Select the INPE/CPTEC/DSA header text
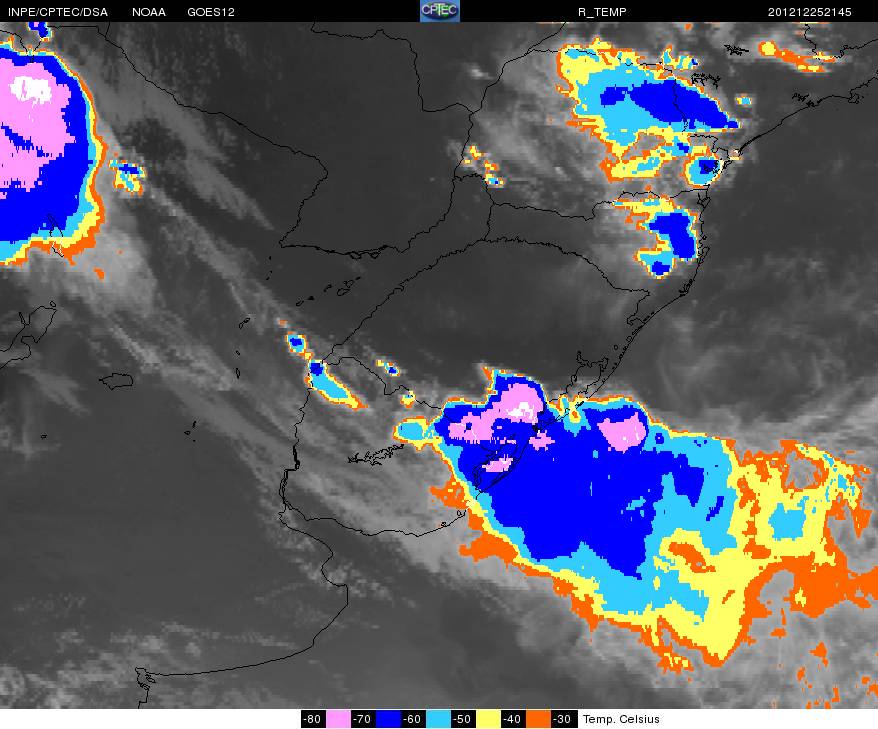 point(58,12)
